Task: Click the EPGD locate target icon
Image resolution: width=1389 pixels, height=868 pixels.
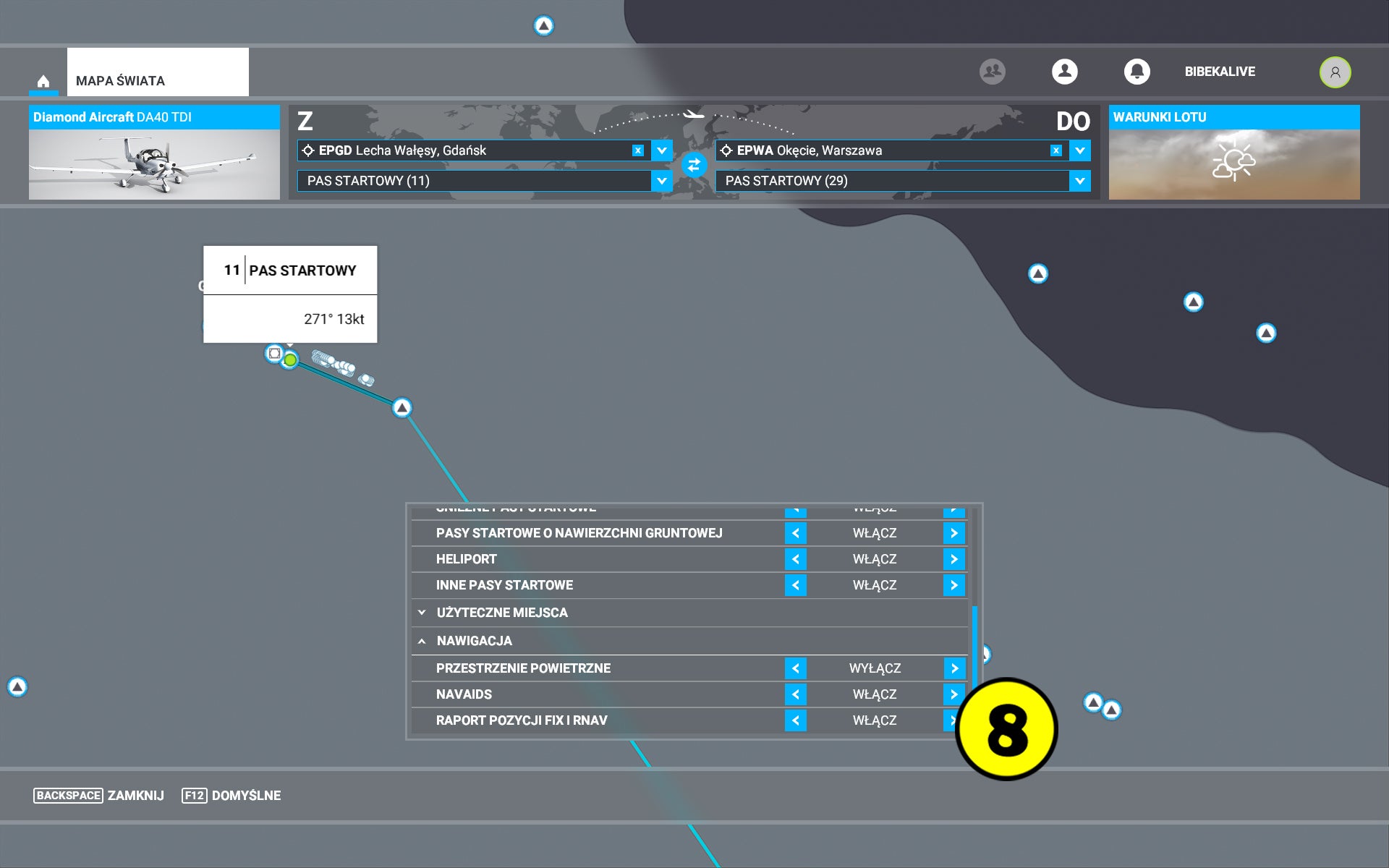Action: 308,150
